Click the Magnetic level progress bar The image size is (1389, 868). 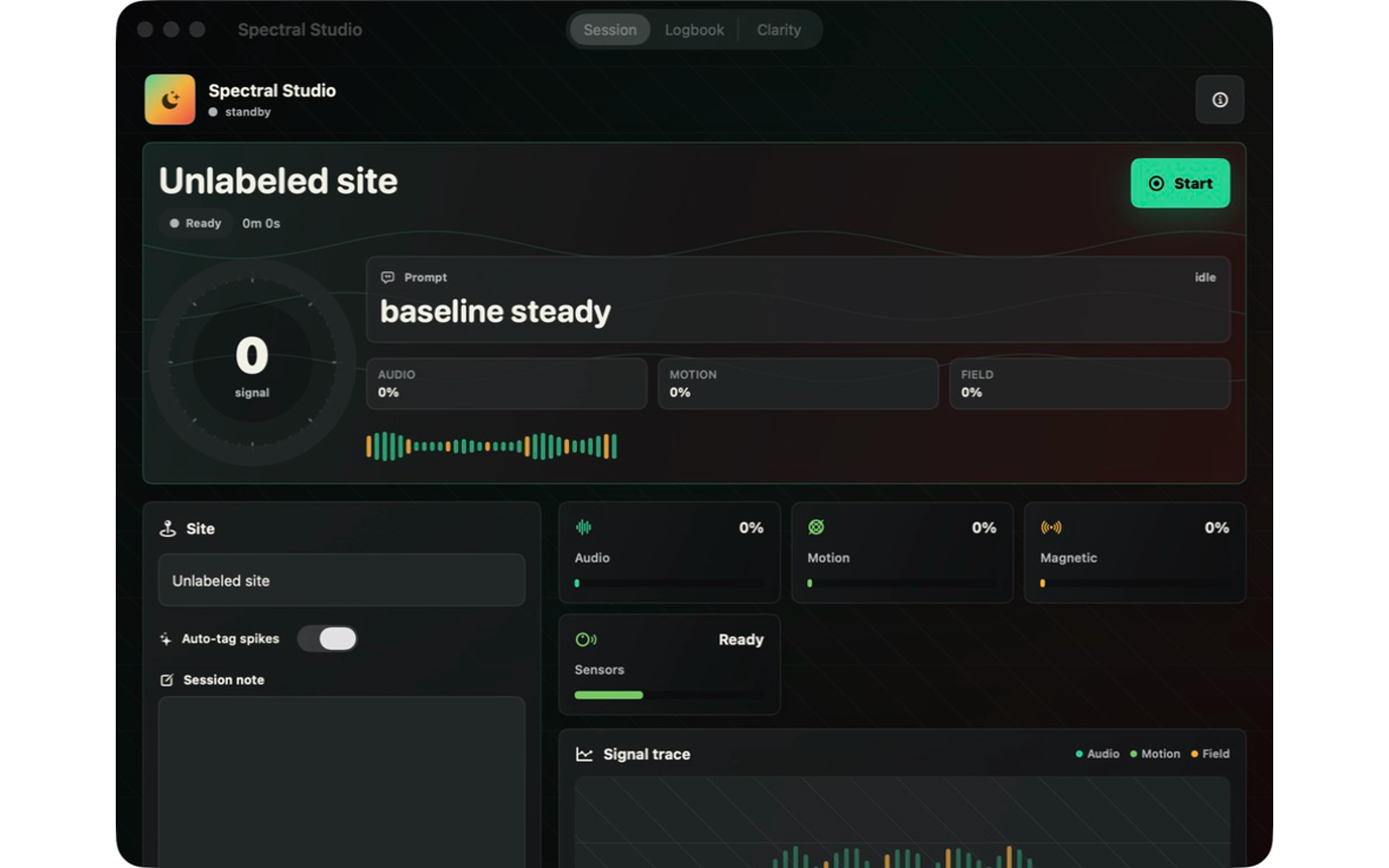click(x=1134, y=583)
